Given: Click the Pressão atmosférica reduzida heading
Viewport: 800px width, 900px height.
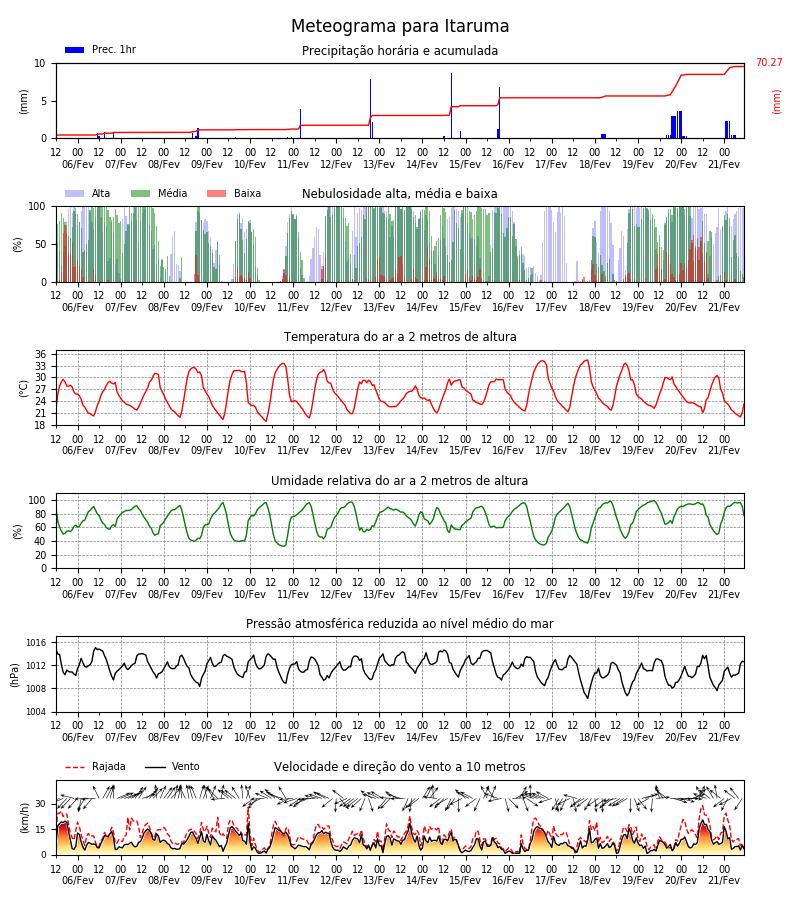Looking at the screenshot, I should point(400,623).
